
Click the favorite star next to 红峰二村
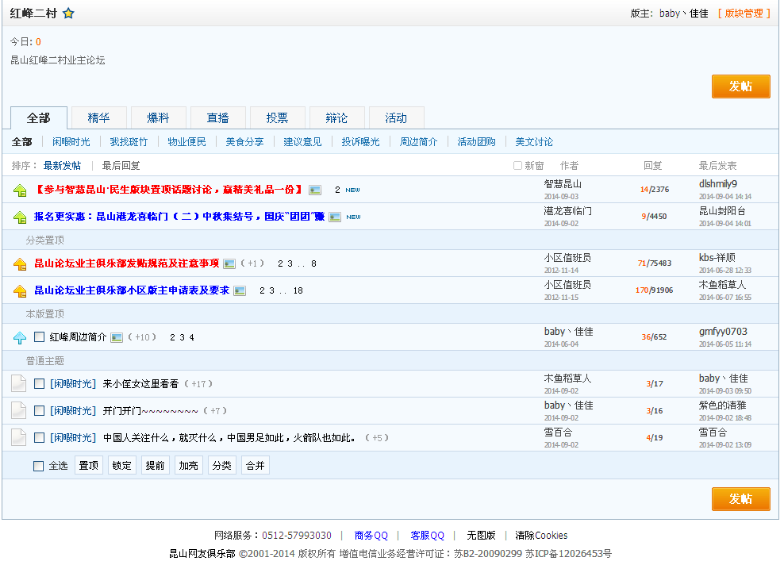(x=68, y=14)
